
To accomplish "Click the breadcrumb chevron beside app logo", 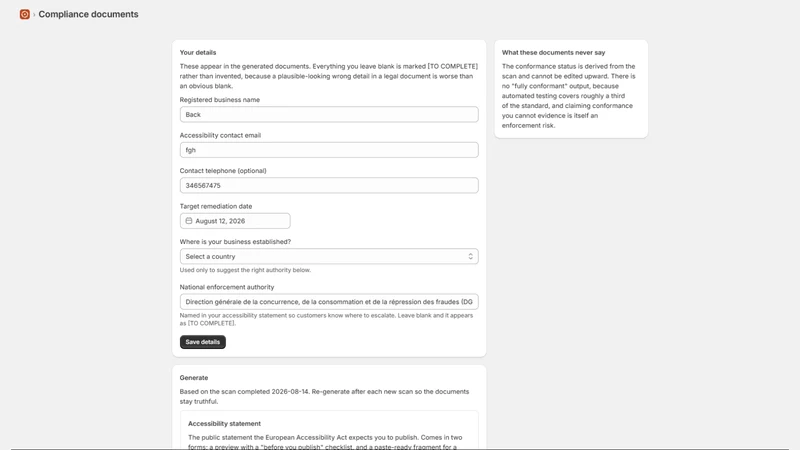I will point(34,15).
